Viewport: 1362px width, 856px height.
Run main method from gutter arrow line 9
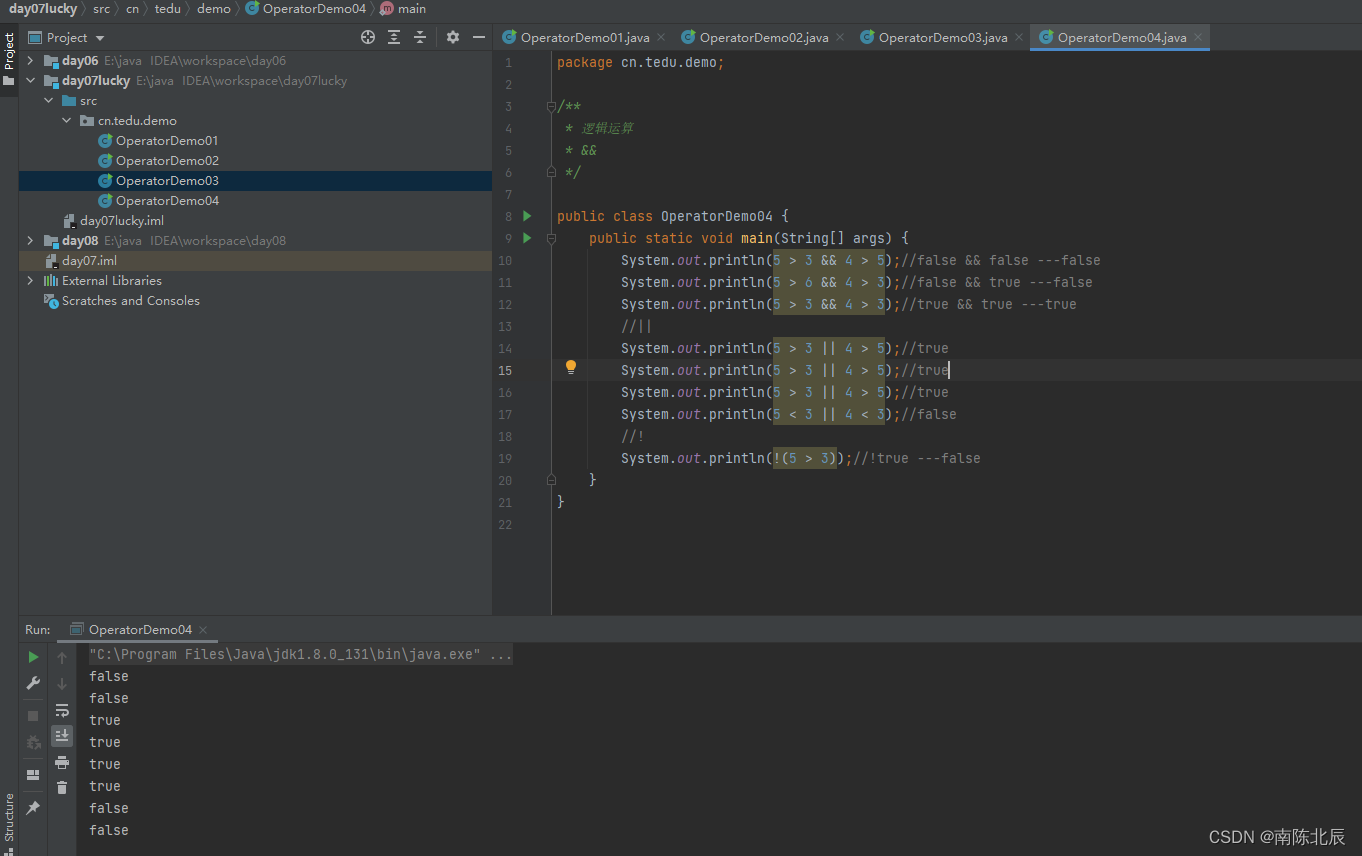click(528, 238)
